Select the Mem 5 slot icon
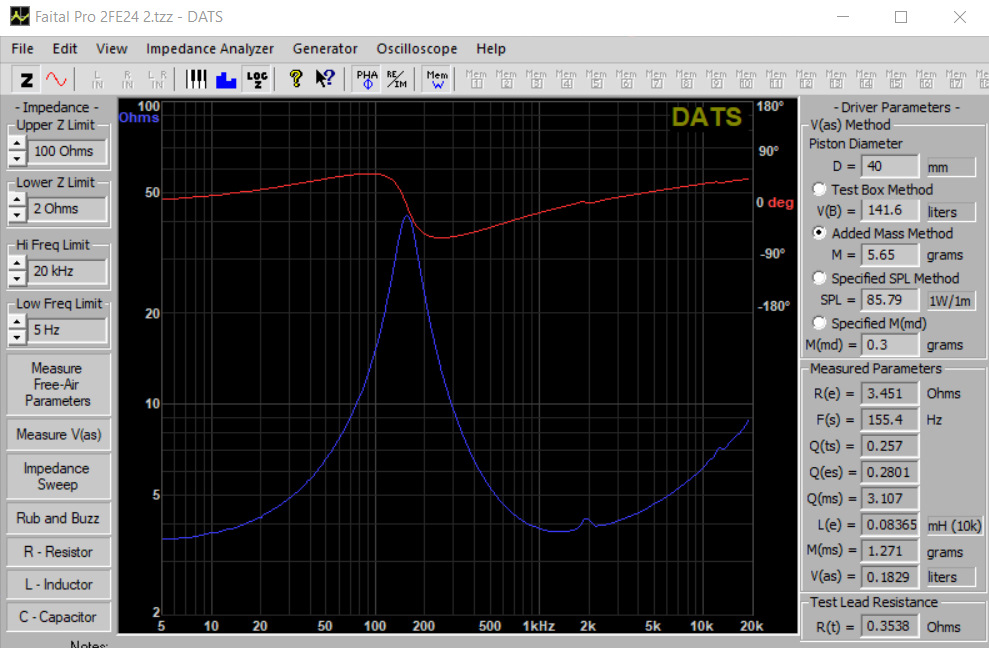The width and height of the screenshot is (989, 648). click(596, 80)
